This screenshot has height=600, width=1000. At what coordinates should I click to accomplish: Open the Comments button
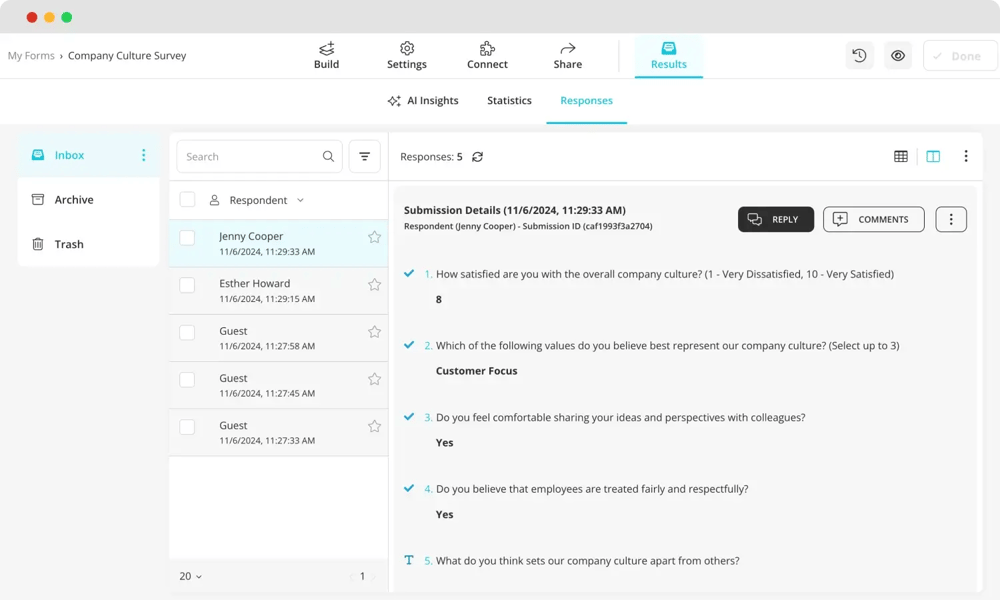click(873, 219)
